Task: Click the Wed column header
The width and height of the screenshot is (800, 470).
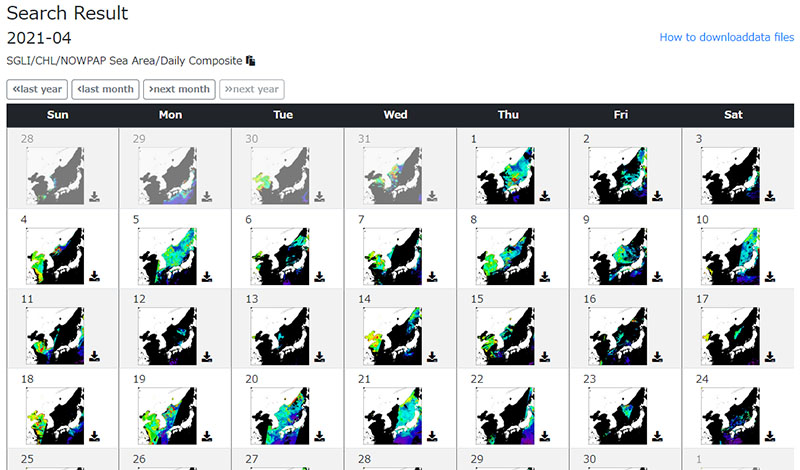Action: pos(395,115)
